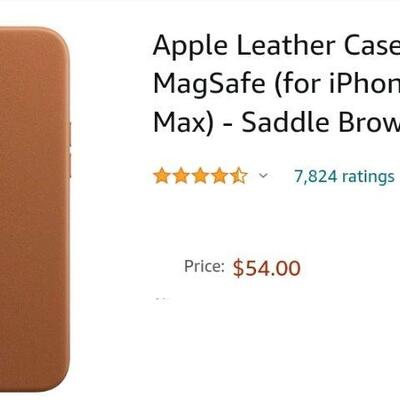The height and width of the screenshot is (400, 400).
Task: Click the second gold rating star
Action: 181,176
